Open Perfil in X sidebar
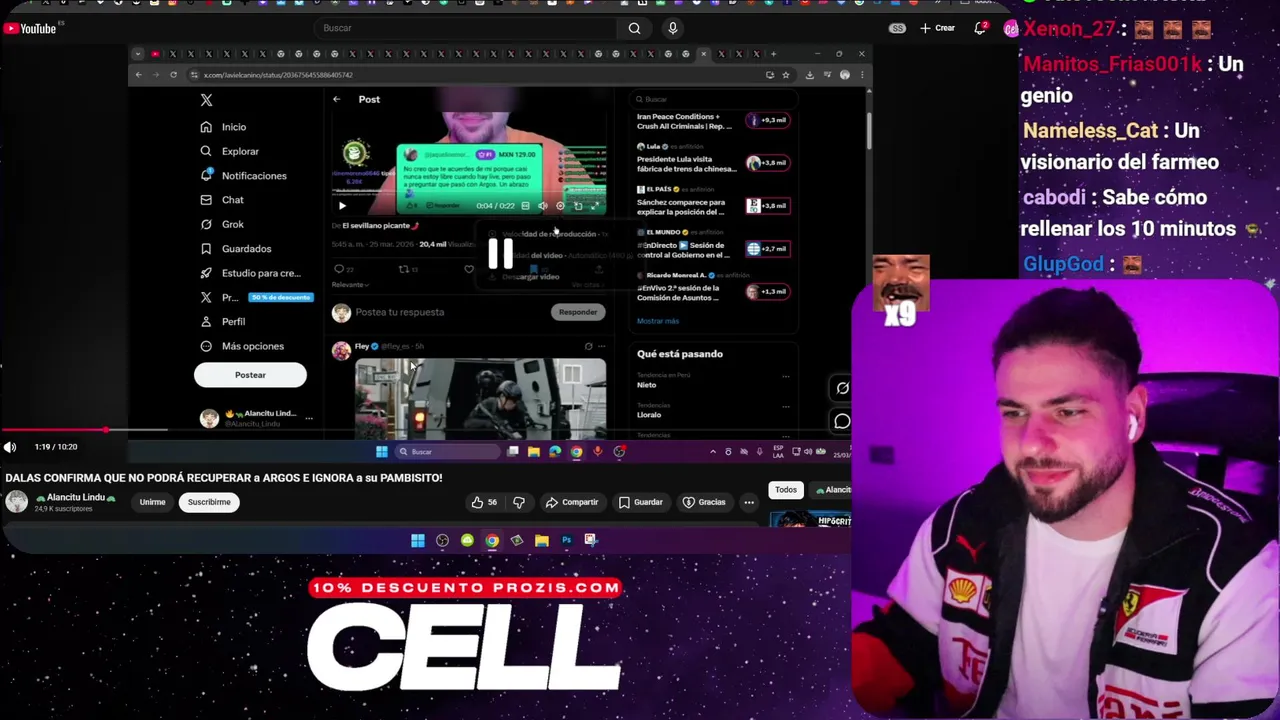The width and height of the screenshot is (1280, 720). click(x=223, y=322)
